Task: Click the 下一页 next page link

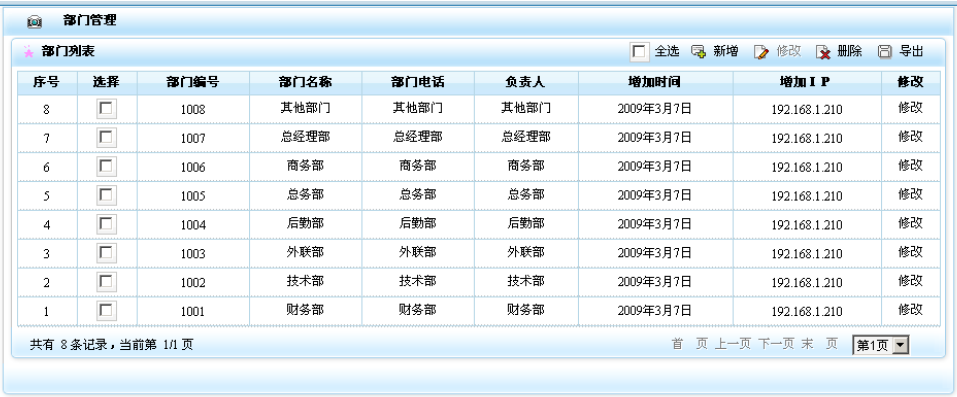Action: click(x=776, y=344)
